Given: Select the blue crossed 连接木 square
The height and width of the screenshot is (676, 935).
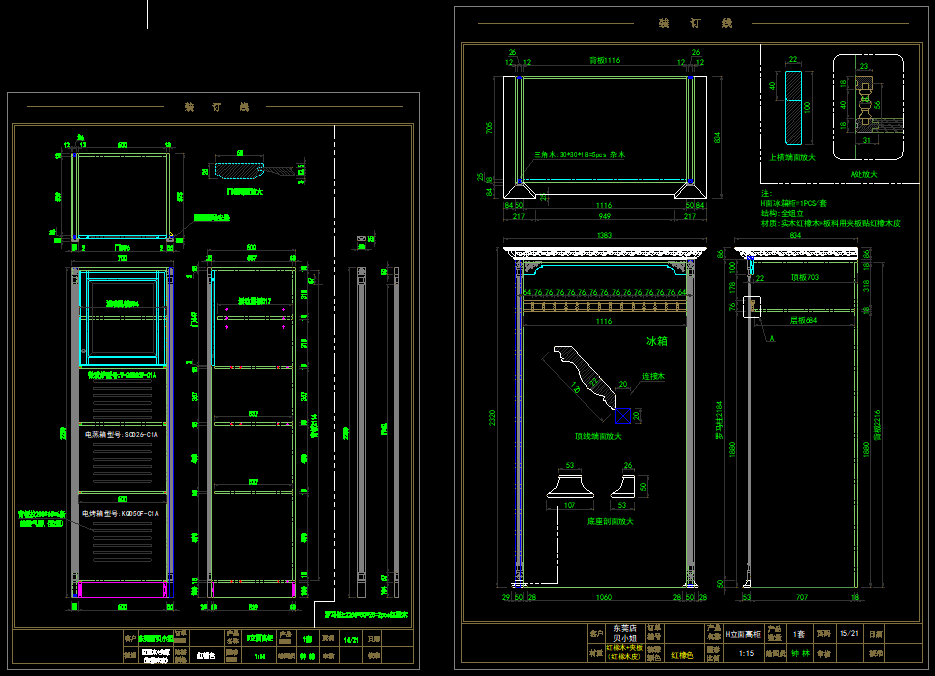Looking at the screenshot, I should click(x=622, y=414).
